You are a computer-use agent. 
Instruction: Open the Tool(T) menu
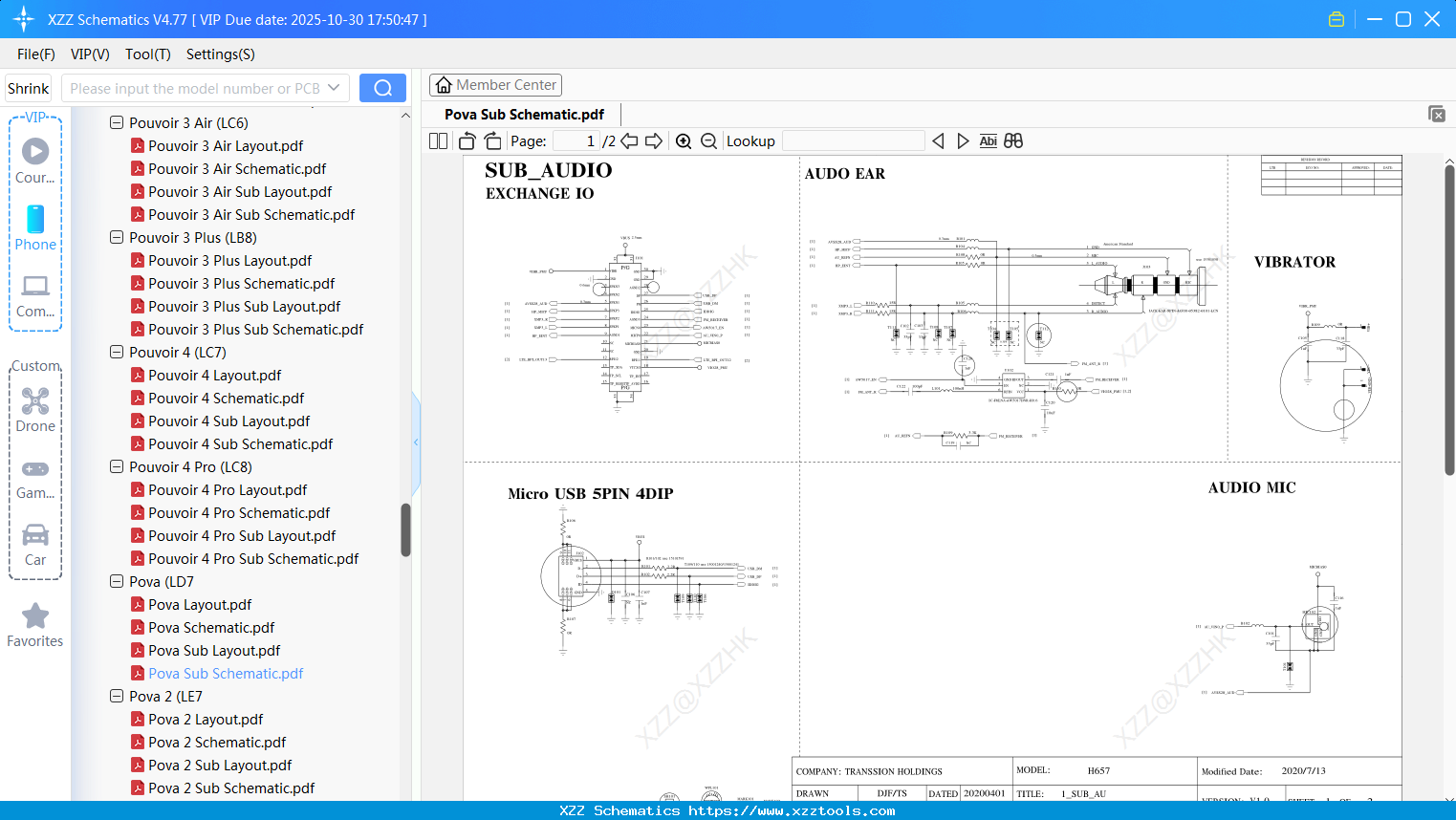point(147,54)
